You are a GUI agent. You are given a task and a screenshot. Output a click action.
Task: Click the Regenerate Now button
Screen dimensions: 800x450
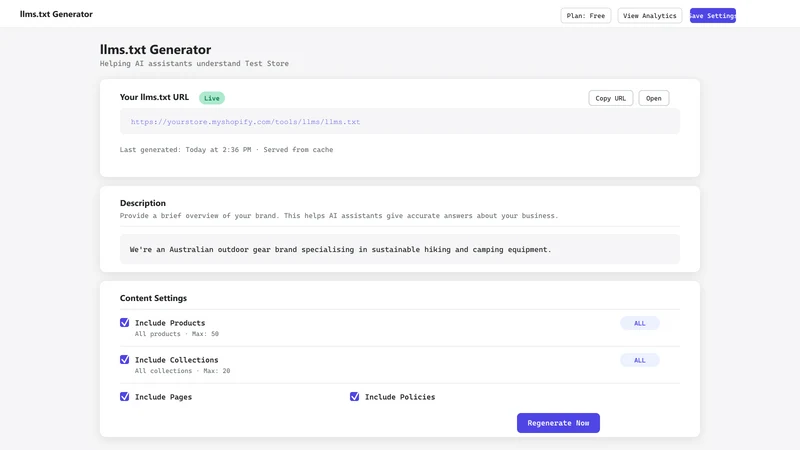pos(558,423)
